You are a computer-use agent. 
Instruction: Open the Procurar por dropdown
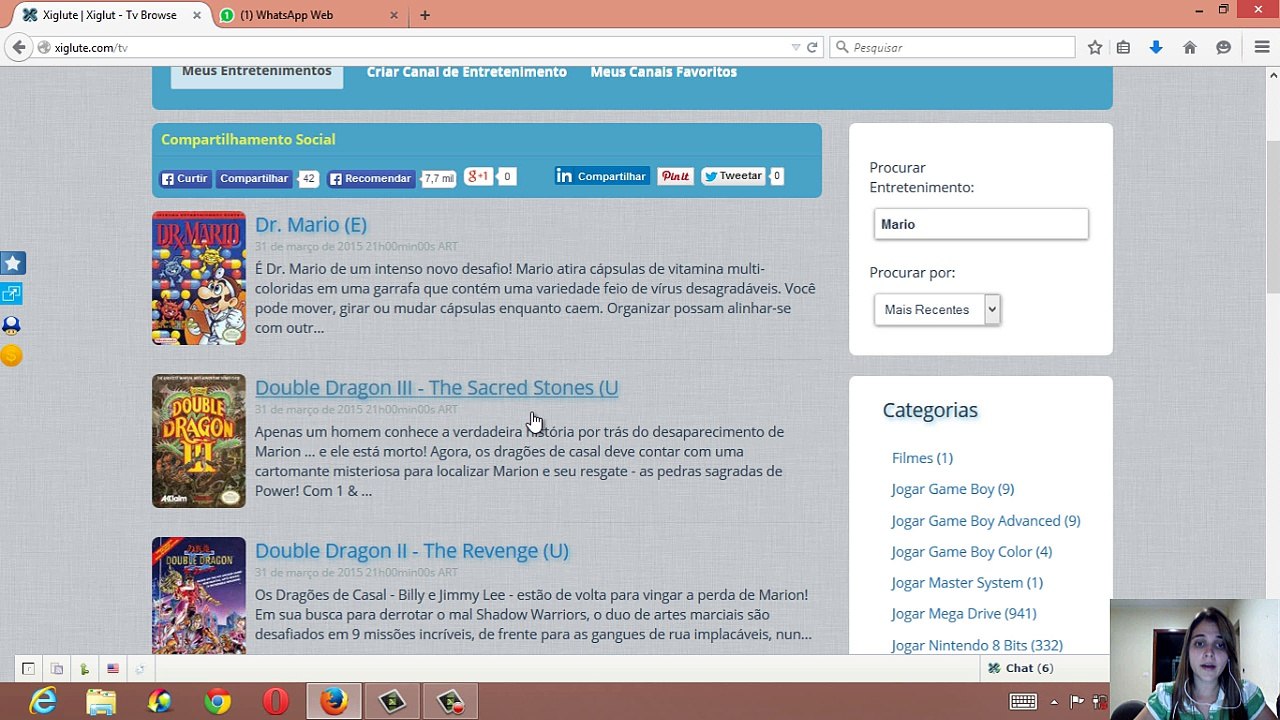(937, 309)
